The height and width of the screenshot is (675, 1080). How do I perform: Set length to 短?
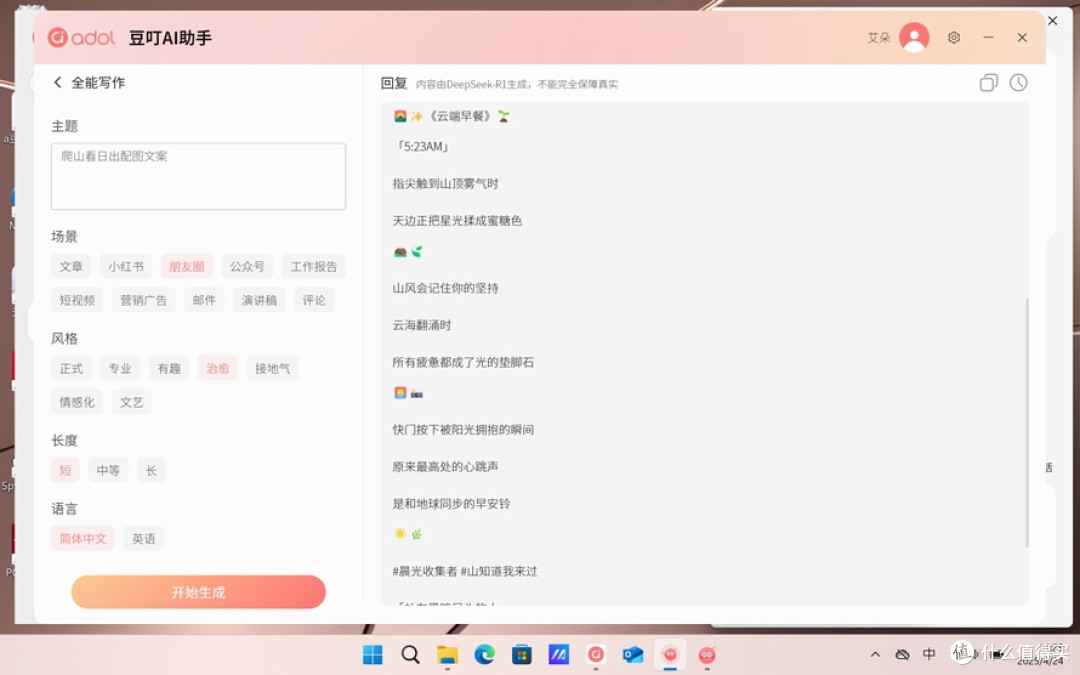(x=65, y=470)
